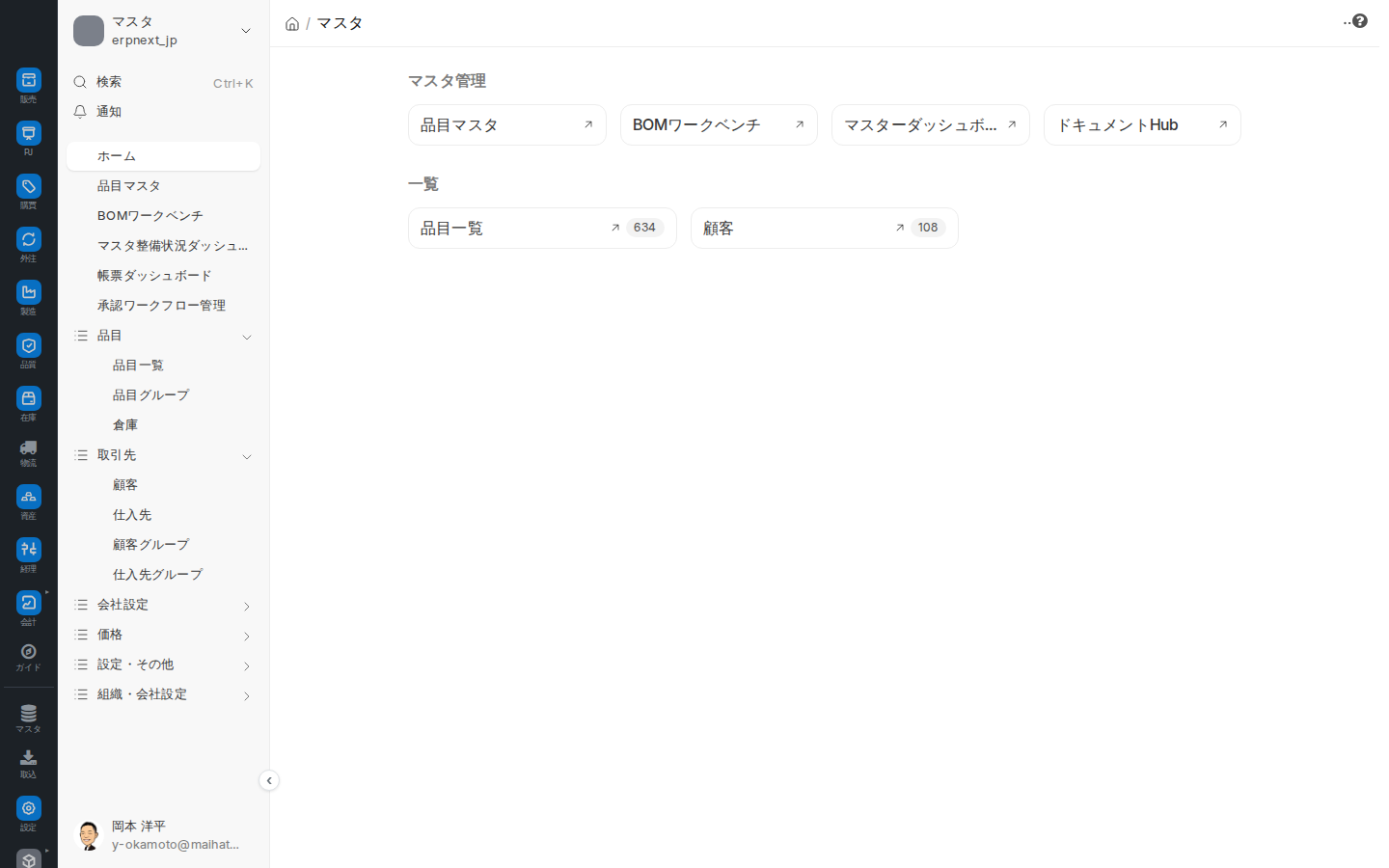
Task: Open the 顧客 card showing 108
Action: click(825, 228)
